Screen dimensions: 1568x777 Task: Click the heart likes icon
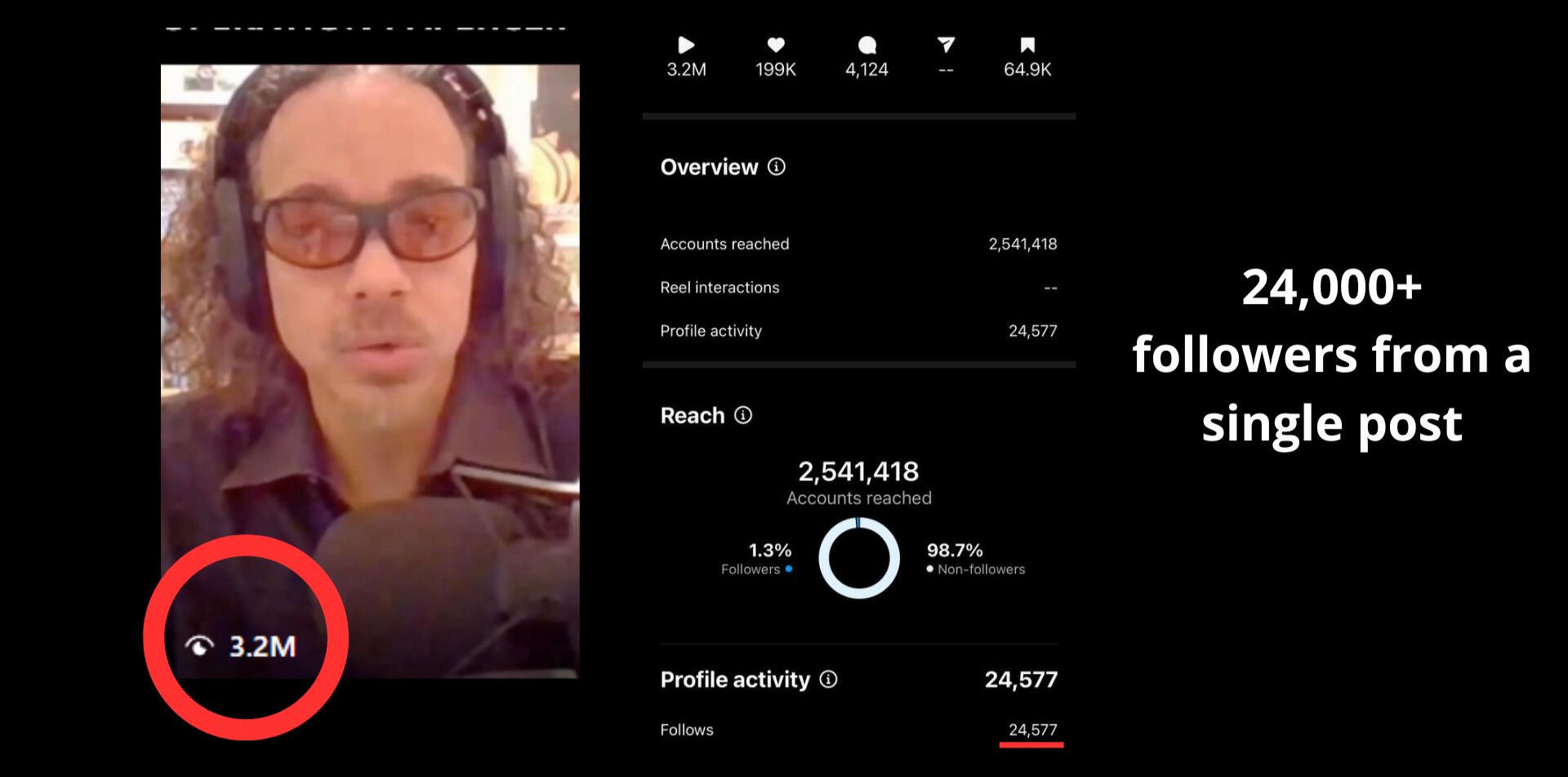(776, 45)
